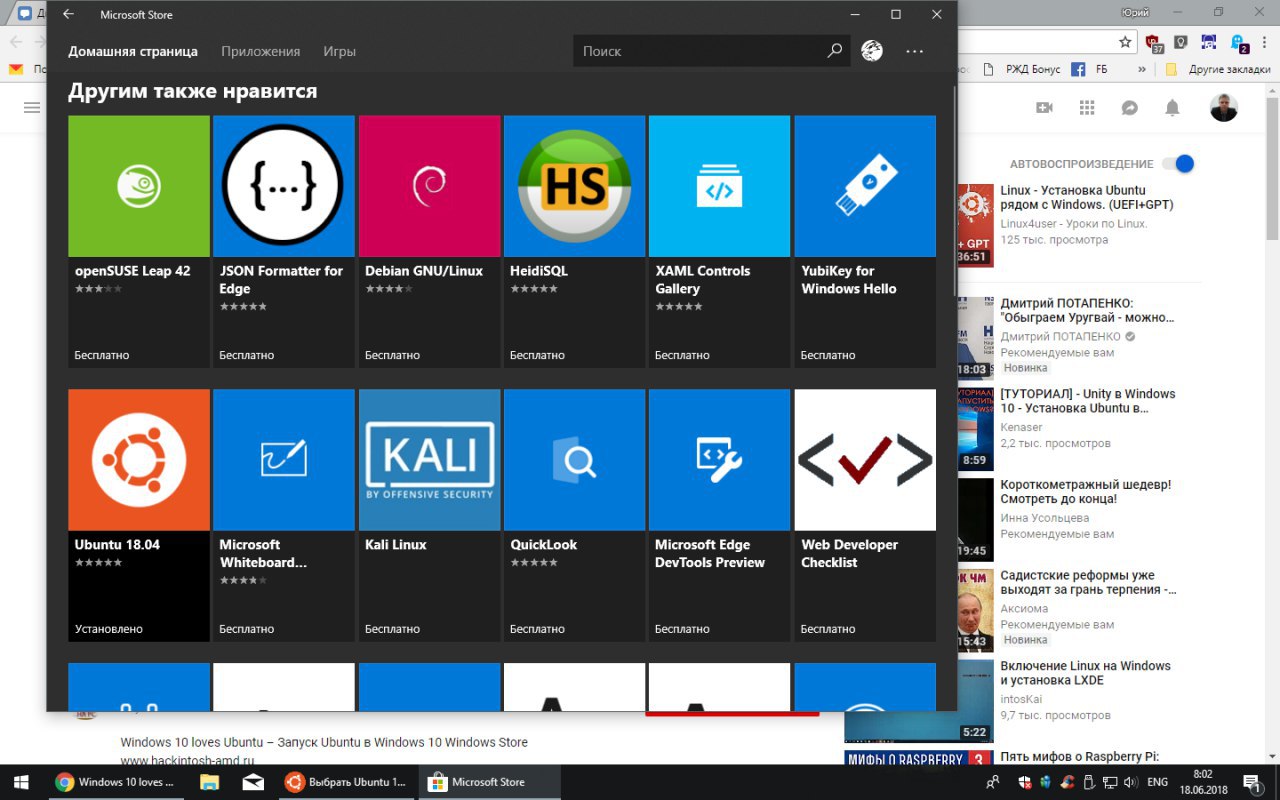
Task: Open ТУТОРИАЛ Unity в Windows 10 video
Action: [x=1088, y=401]
